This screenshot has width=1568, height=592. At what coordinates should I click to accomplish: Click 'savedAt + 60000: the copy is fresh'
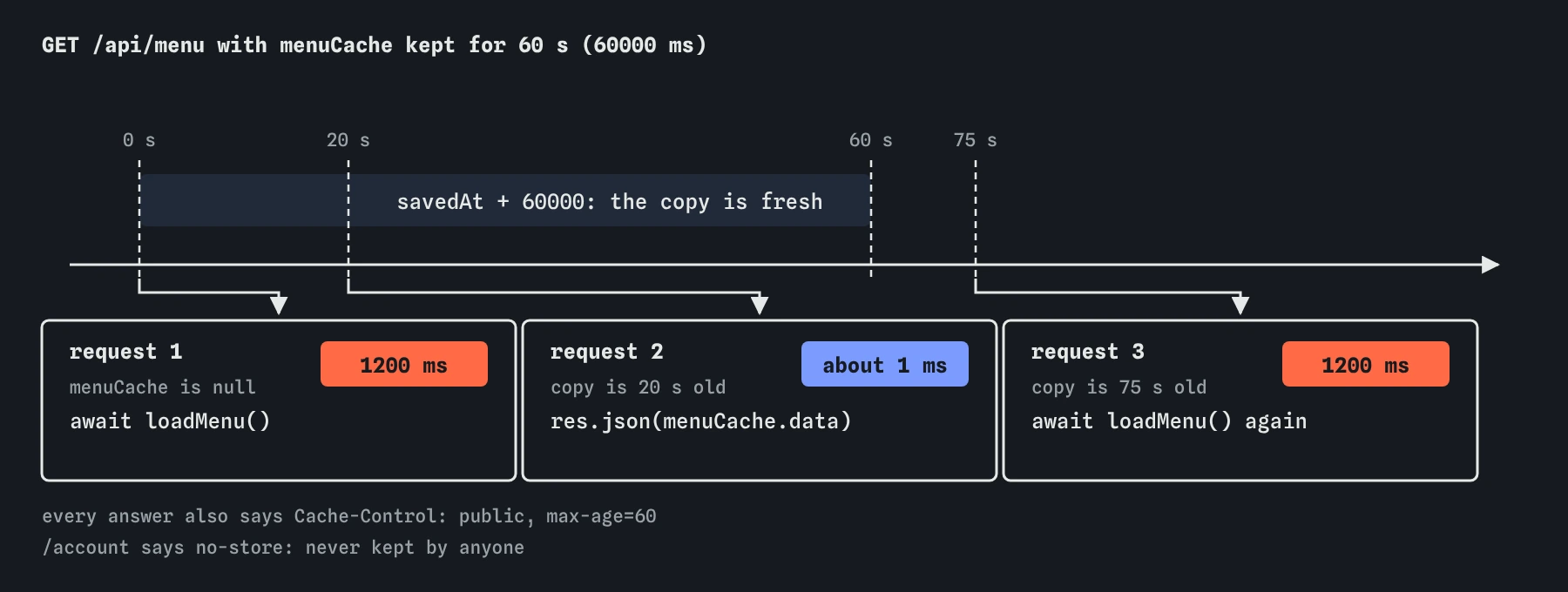pos(610,202)
